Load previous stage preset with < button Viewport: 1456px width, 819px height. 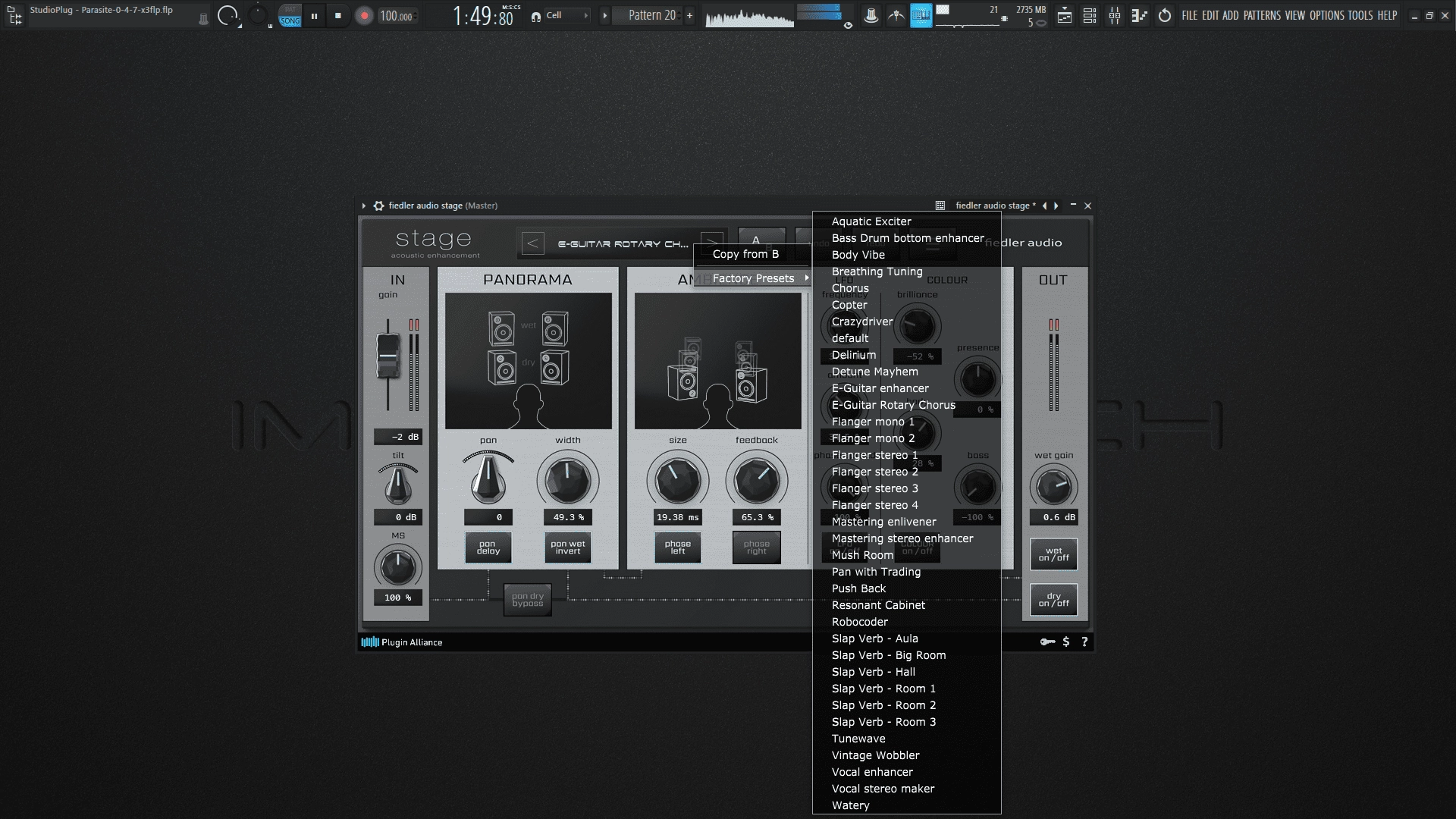[x=532, y=243]
